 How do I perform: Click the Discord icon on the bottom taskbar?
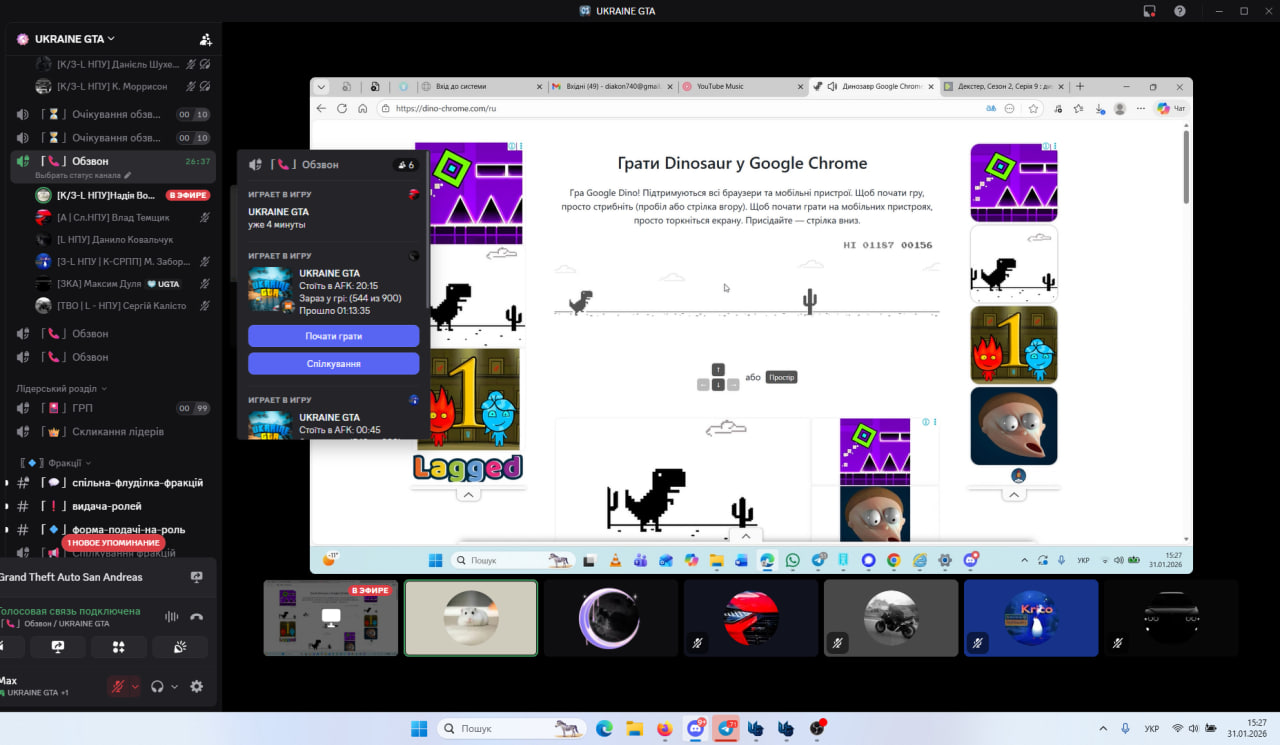[695, 728]
